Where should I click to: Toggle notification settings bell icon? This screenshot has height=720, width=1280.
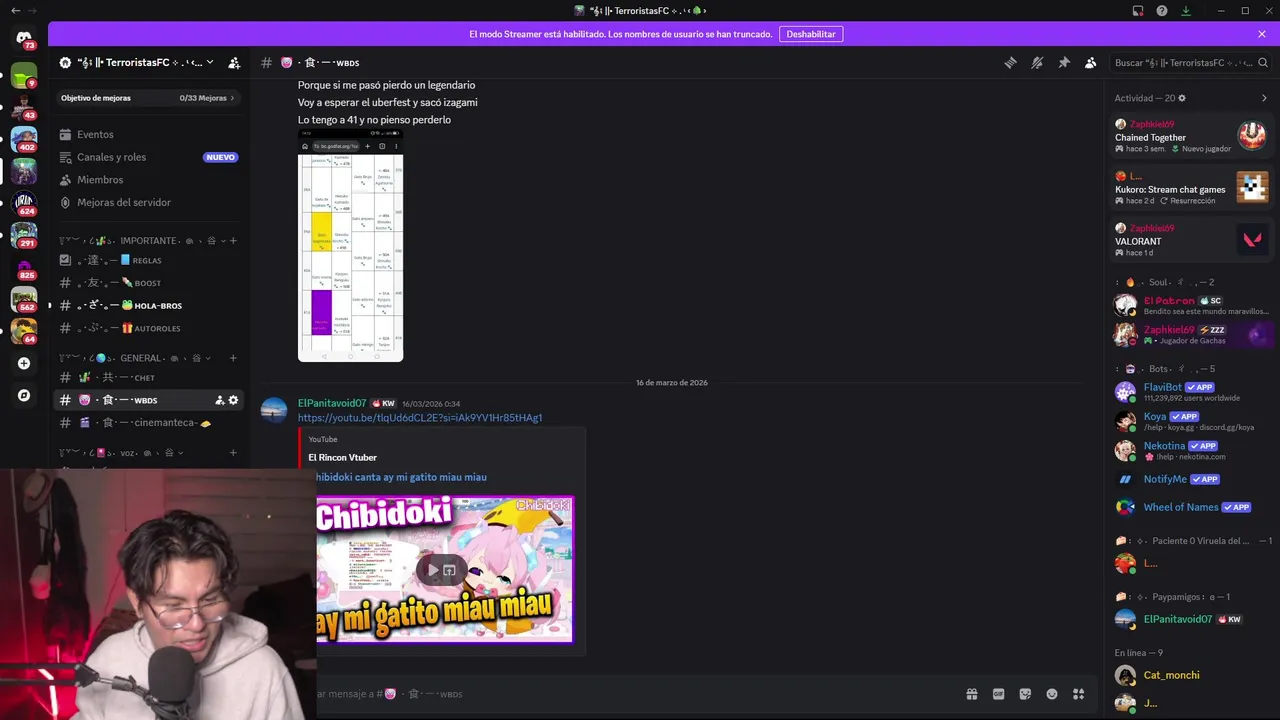coord(1037,62)
